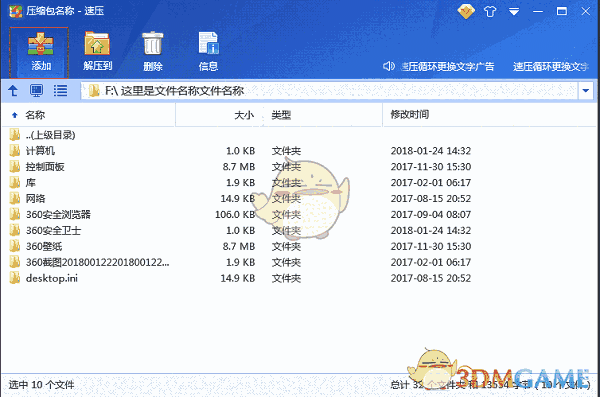Select the 控制面板 folder
600x397 pixels.
[298, 167]
